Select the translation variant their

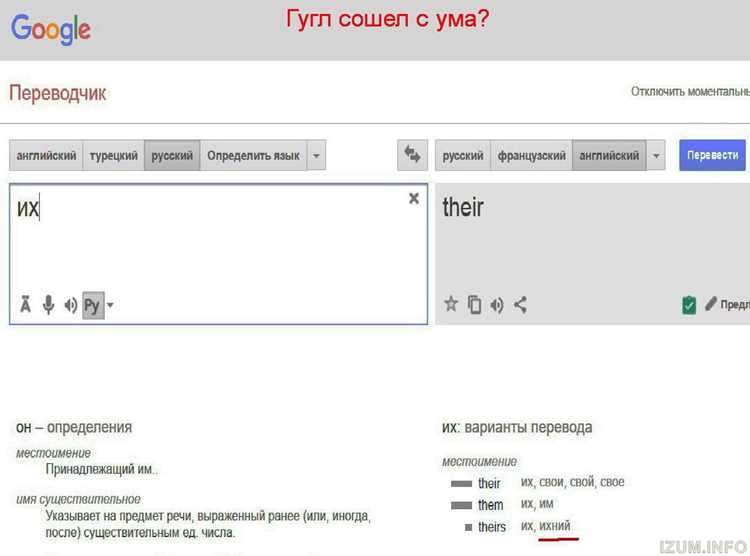pyautogui.click(x=489, y=483)
